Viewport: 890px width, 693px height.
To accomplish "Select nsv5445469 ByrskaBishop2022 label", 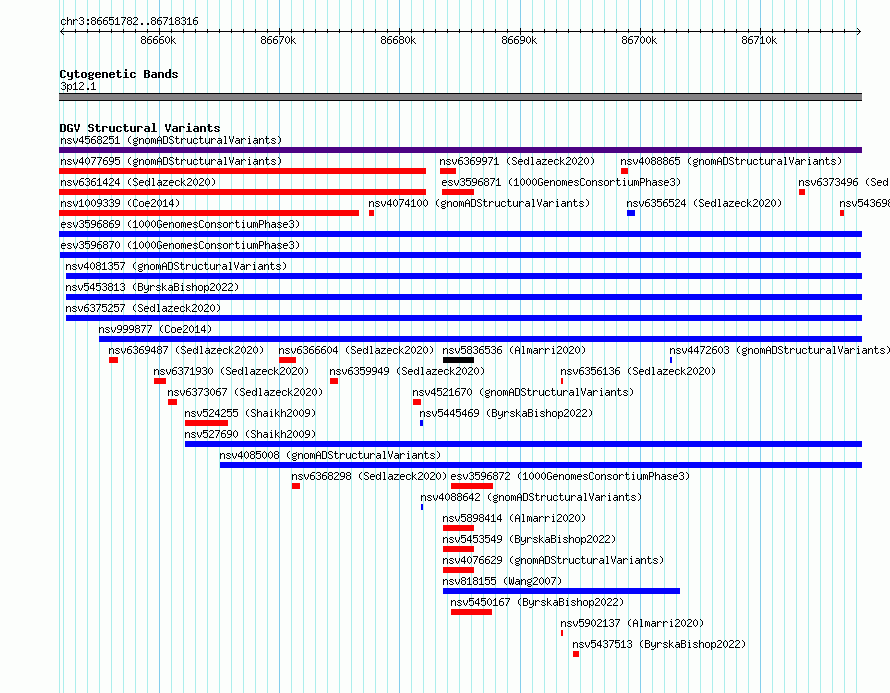I will (x=506, y=413).
